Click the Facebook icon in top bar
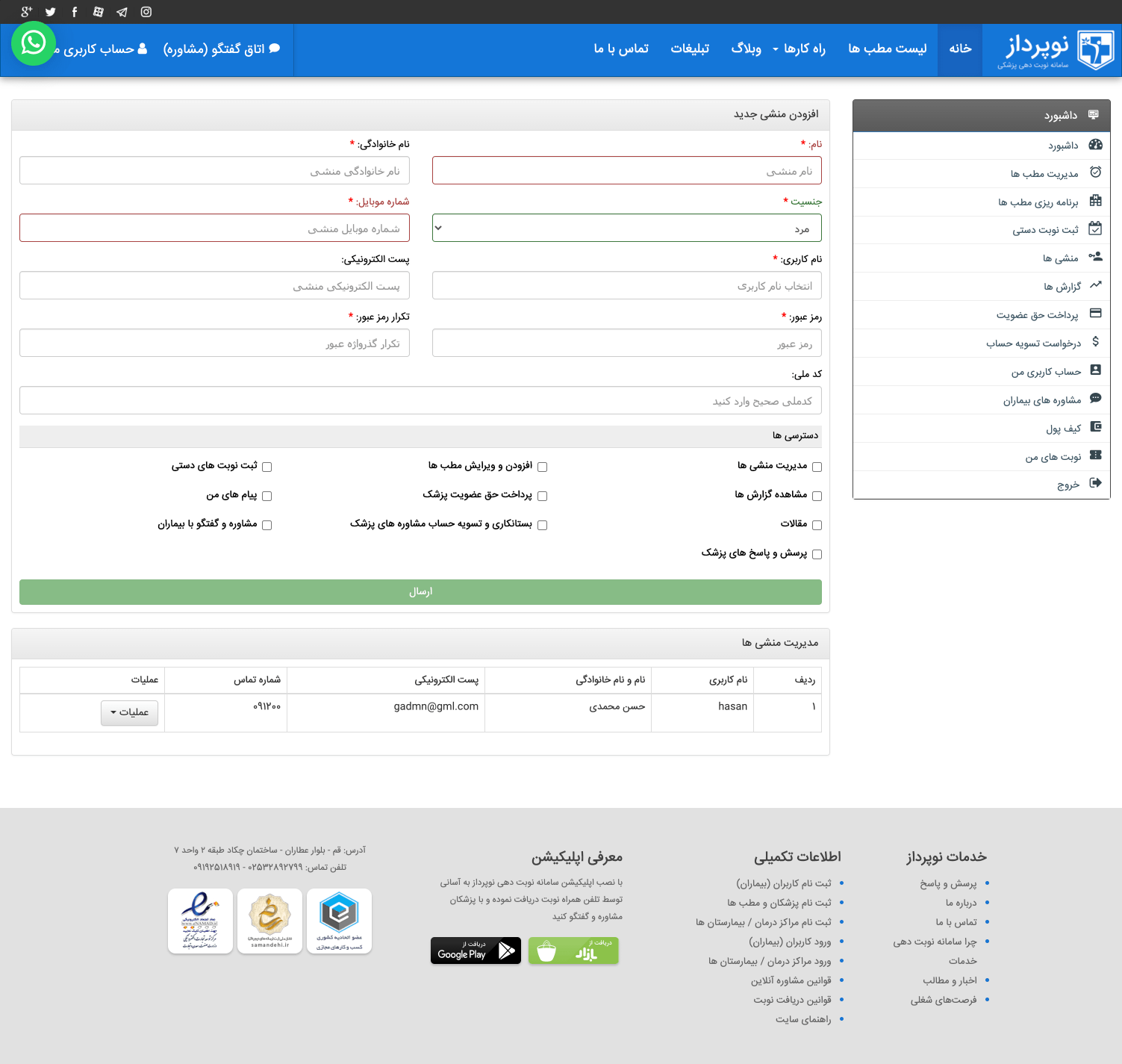Screen dimensions: 1122x1064 tap(75, 12)
